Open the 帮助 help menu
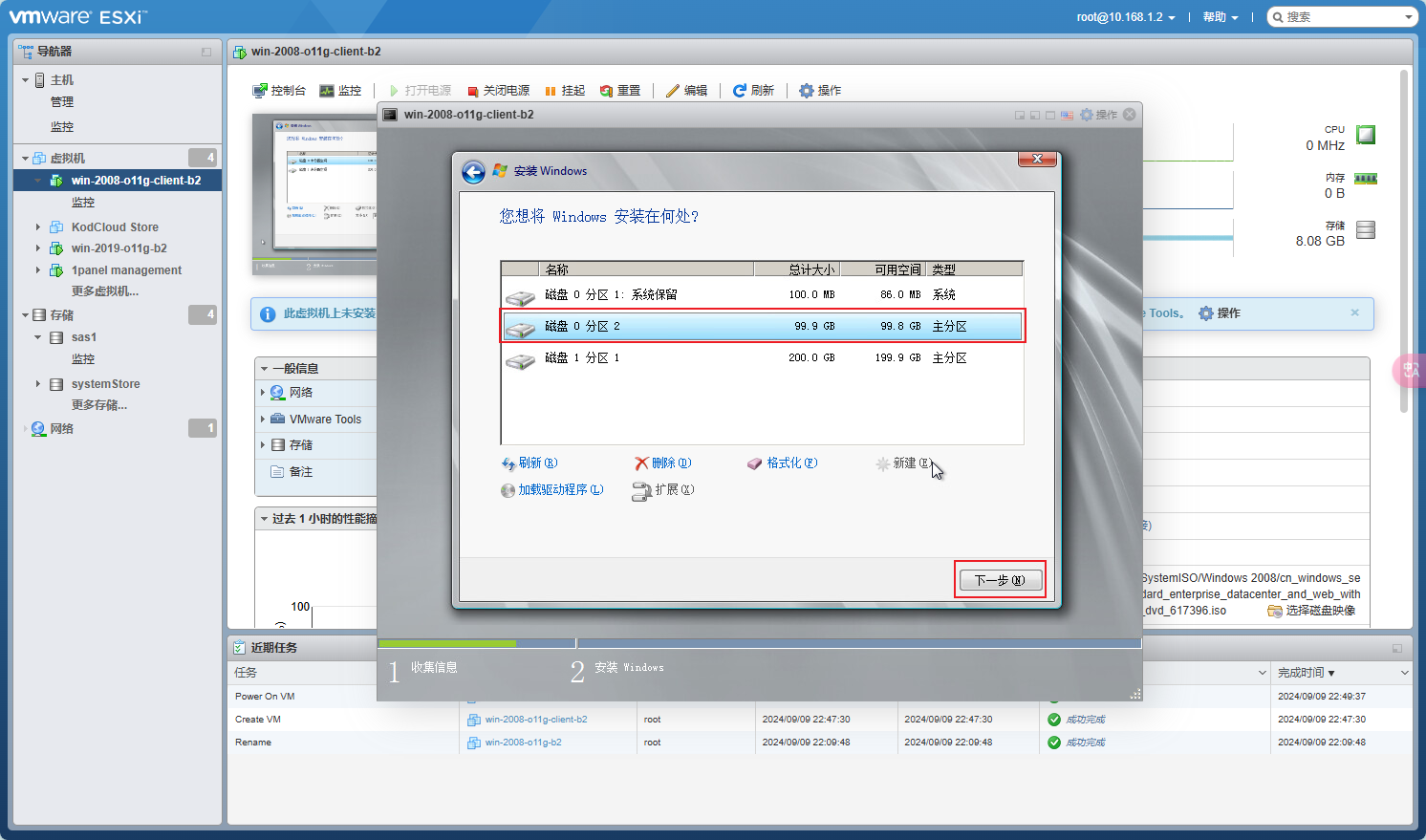Screen dimensions: 1426x840 (1221, 17)
